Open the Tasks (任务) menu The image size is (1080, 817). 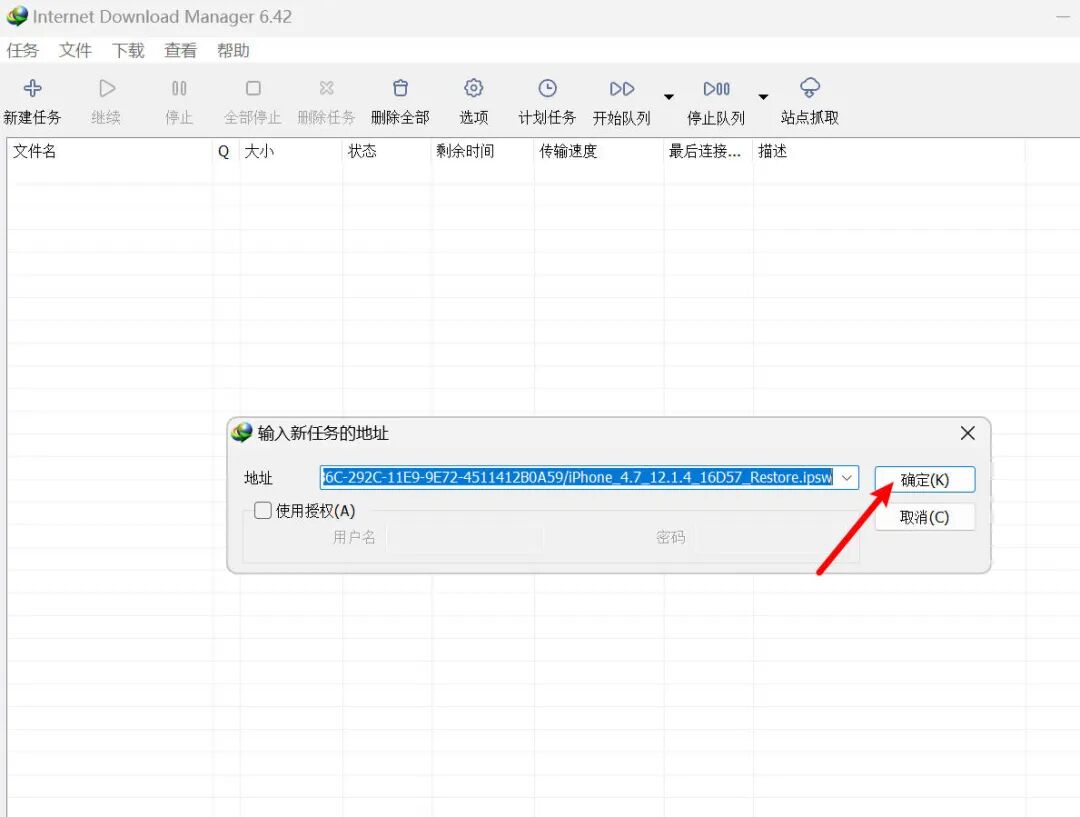(x=23, y=50)
